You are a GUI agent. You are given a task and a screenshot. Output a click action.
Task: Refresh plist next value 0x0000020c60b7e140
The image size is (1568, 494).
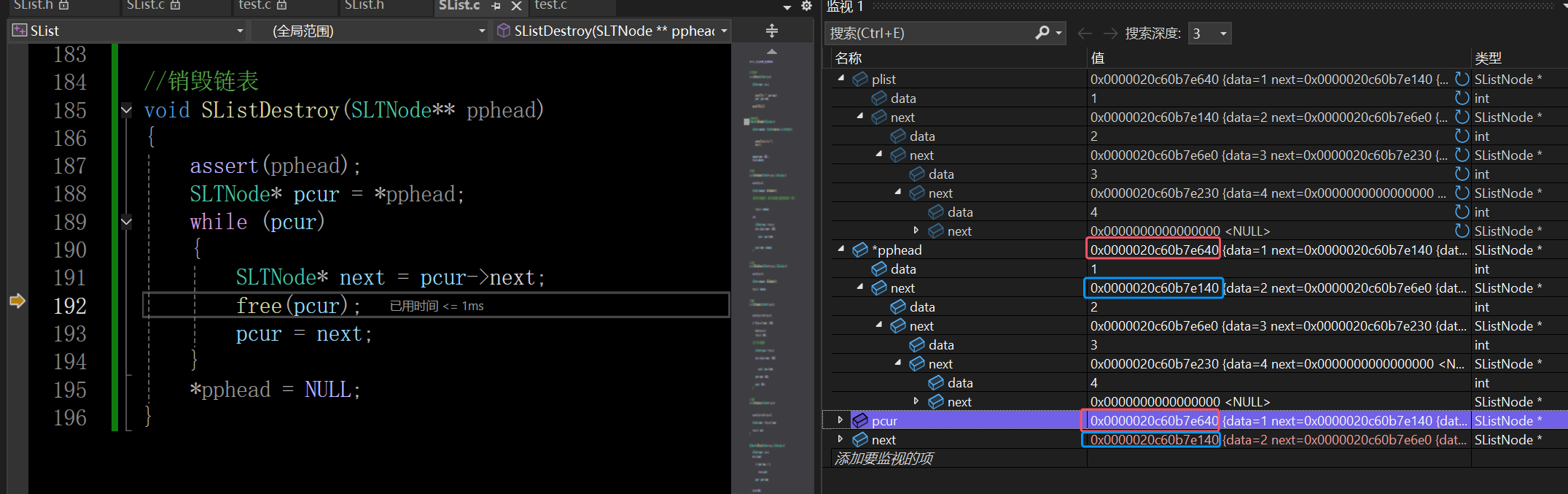click(1462, 117)
